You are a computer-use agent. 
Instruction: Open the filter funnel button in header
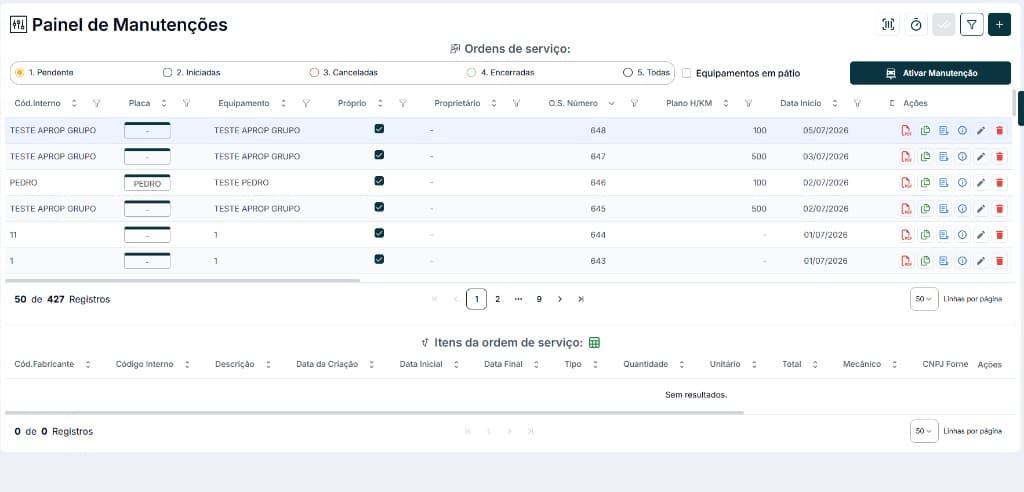pyautogui.click(x=972, y=25)
